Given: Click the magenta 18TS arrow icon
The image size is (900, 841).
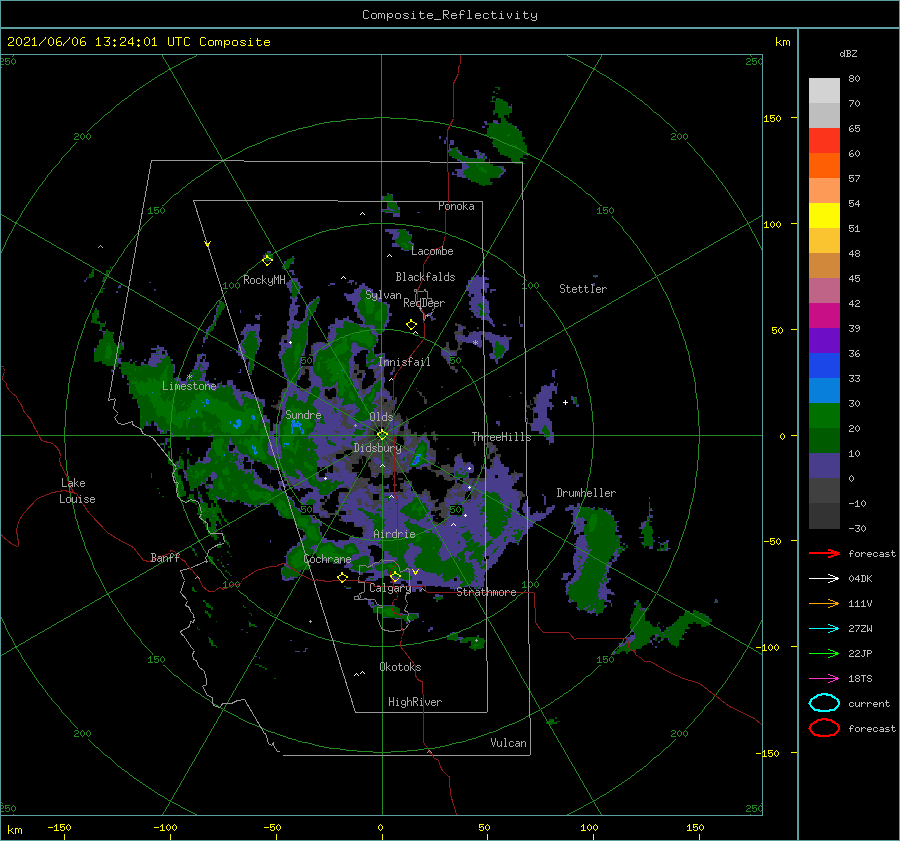Looking at the screenshot, I should click(824, 679).
